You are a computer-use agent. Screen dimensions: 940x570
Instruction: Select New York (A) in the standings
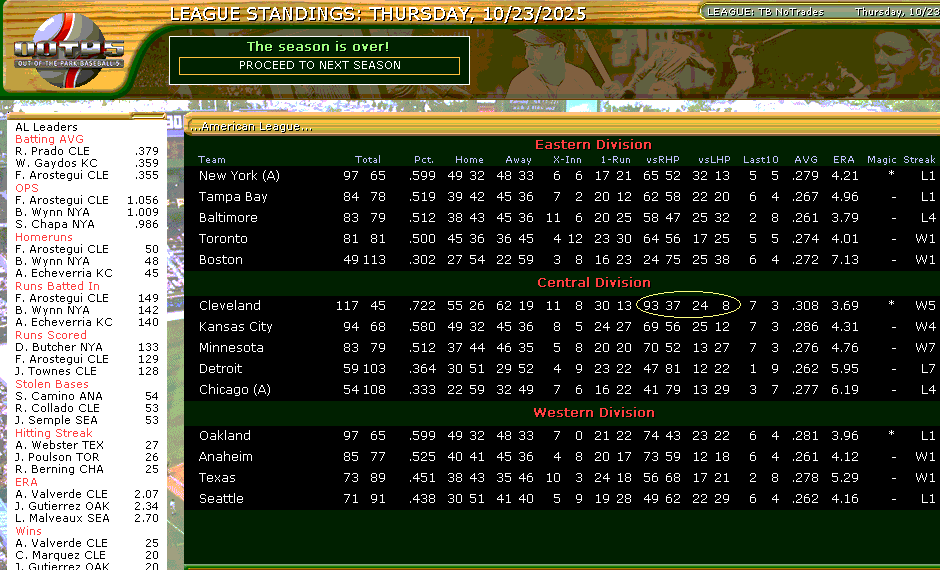[x=239, y=176]
